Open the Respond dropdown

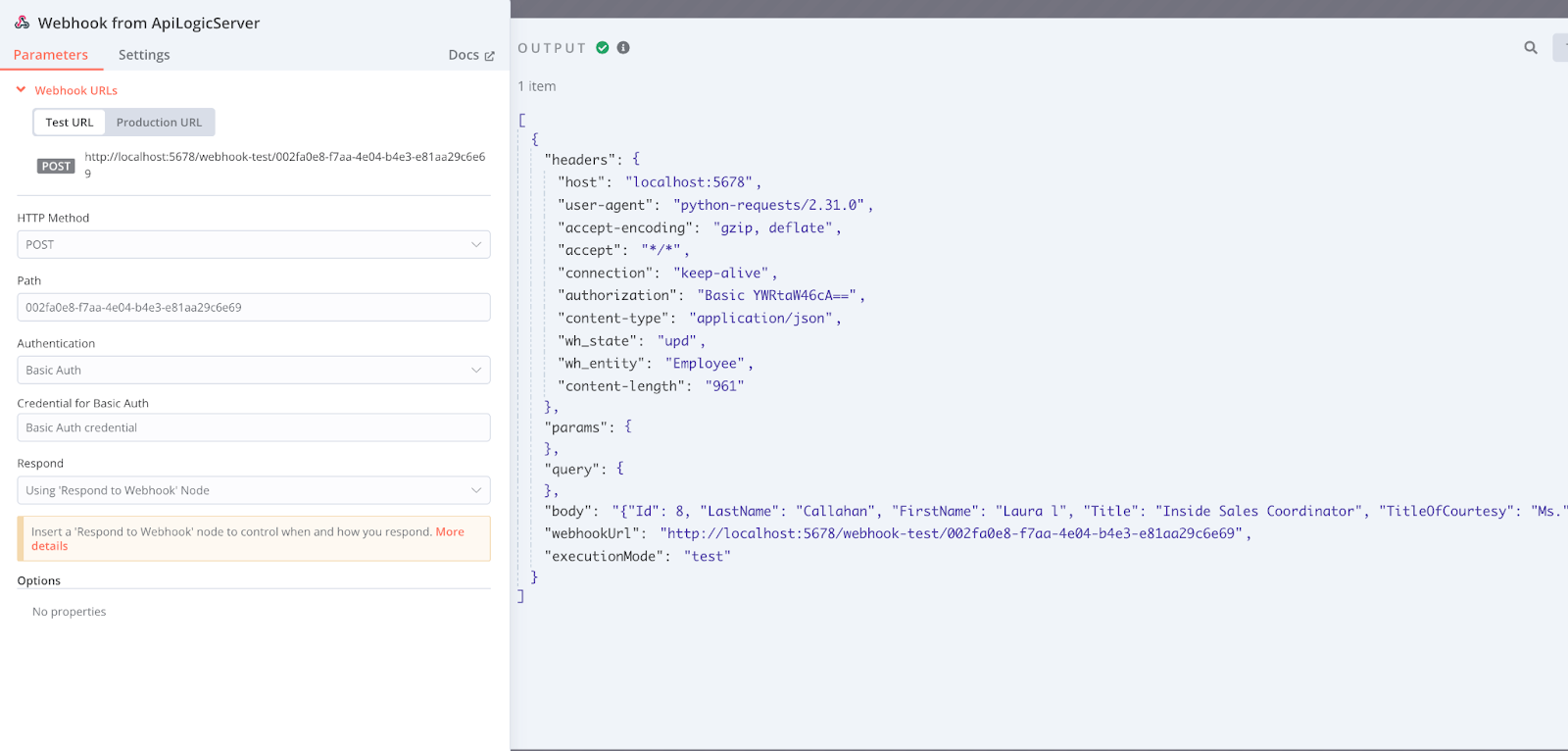[254, 490]
